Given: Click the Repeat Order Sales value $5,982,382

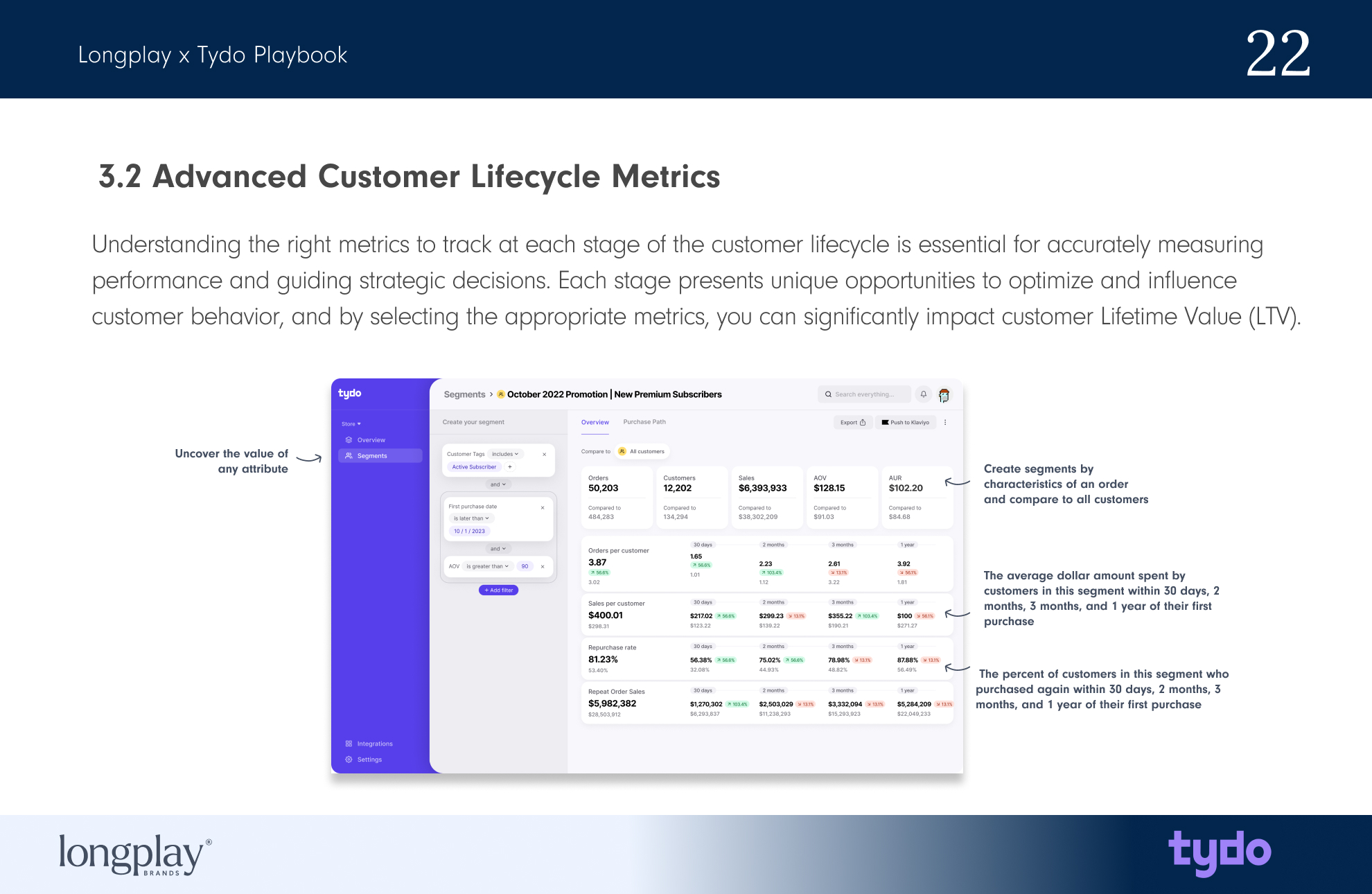Looking at the screenshot, I should pyautogui.click(x=613, y=703).
